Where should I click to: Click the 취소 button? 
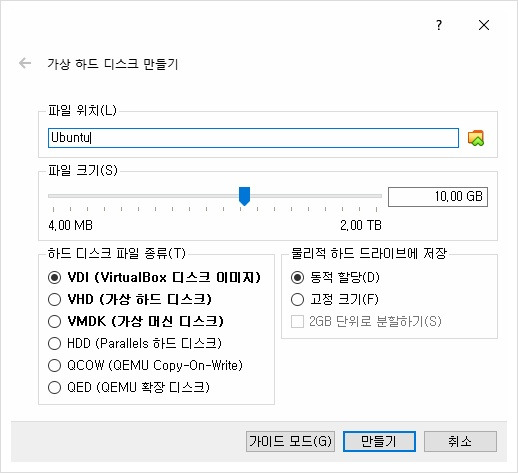click(x=460, y=442)
